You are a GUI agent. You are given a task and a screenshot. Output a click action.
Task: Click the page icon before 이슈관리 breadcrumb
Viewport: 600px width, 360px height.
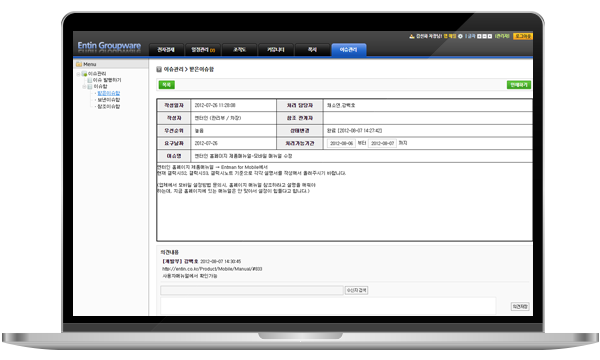click(159, 70)
